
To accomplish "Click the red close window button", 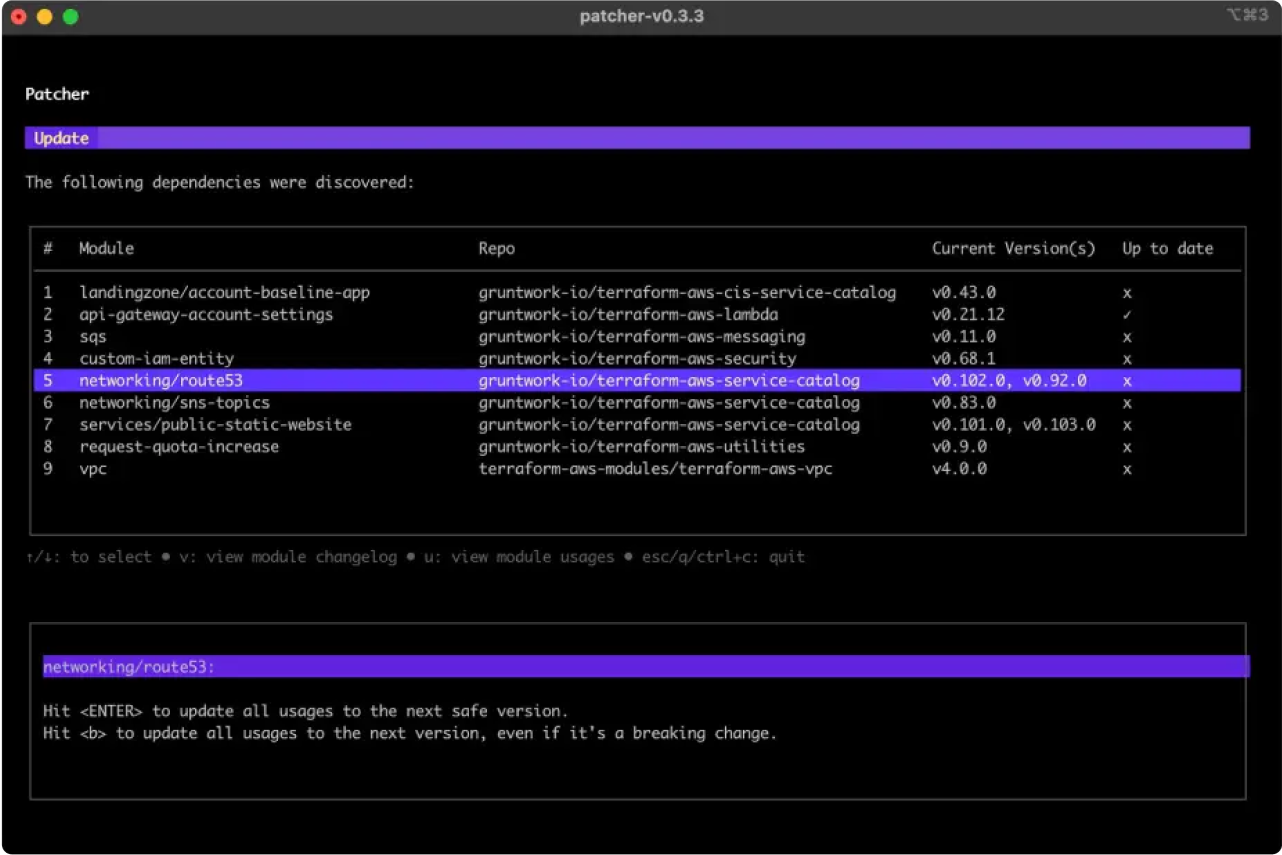I will [x=18, y=17].
